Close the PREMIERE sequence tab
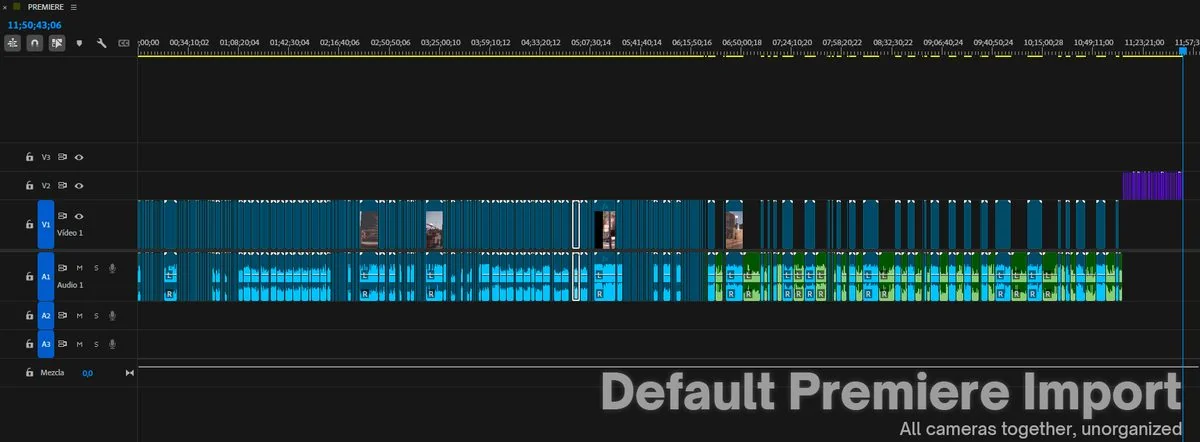1200x442 pixels. pos(6,7)
